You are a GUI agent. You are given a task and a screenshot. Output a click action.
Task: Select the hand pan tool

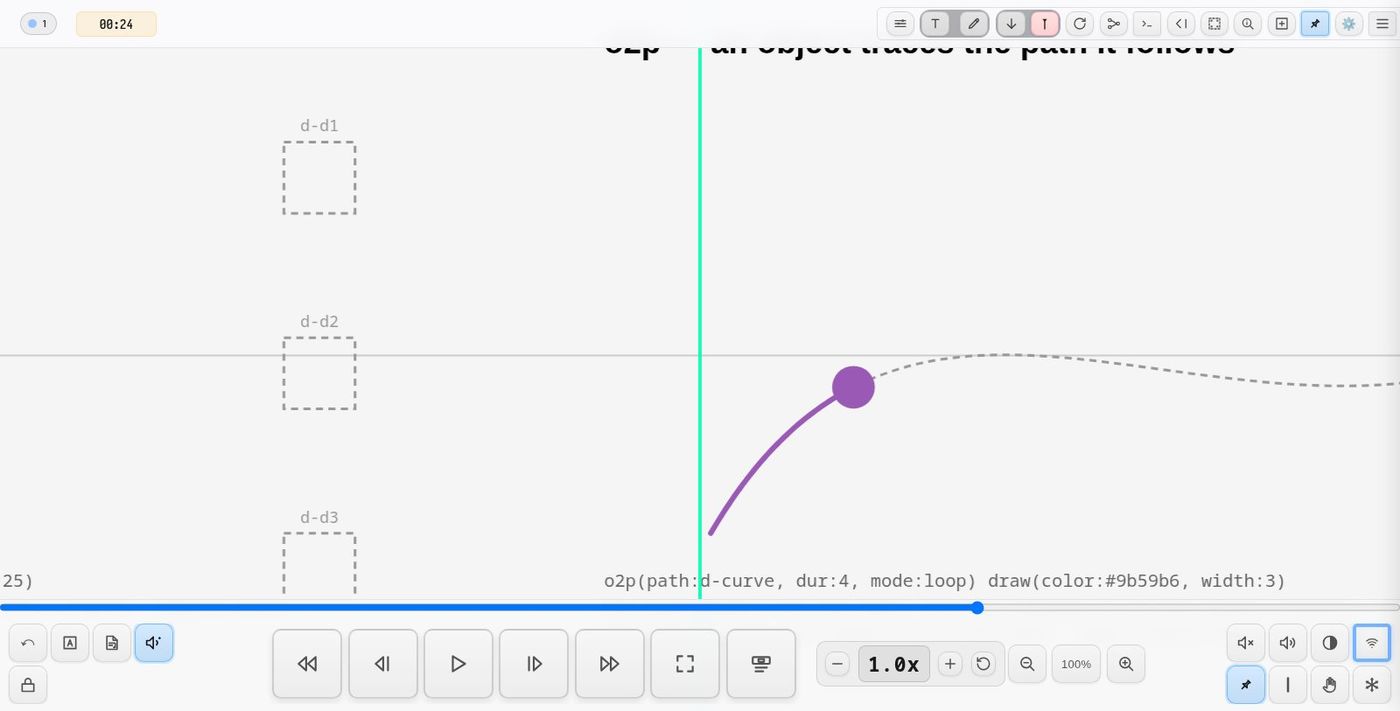pyautogui.click(x=1330, y=685)
